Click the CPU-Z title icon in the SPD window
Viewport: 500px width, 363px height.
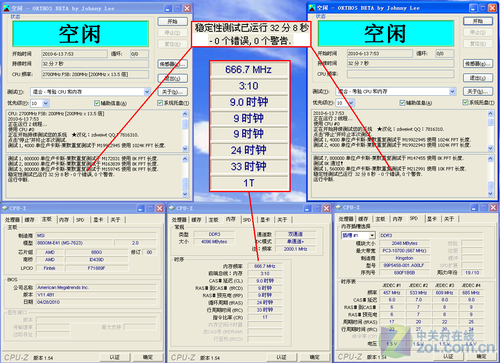pyautogui.click(x=339, y=208)
